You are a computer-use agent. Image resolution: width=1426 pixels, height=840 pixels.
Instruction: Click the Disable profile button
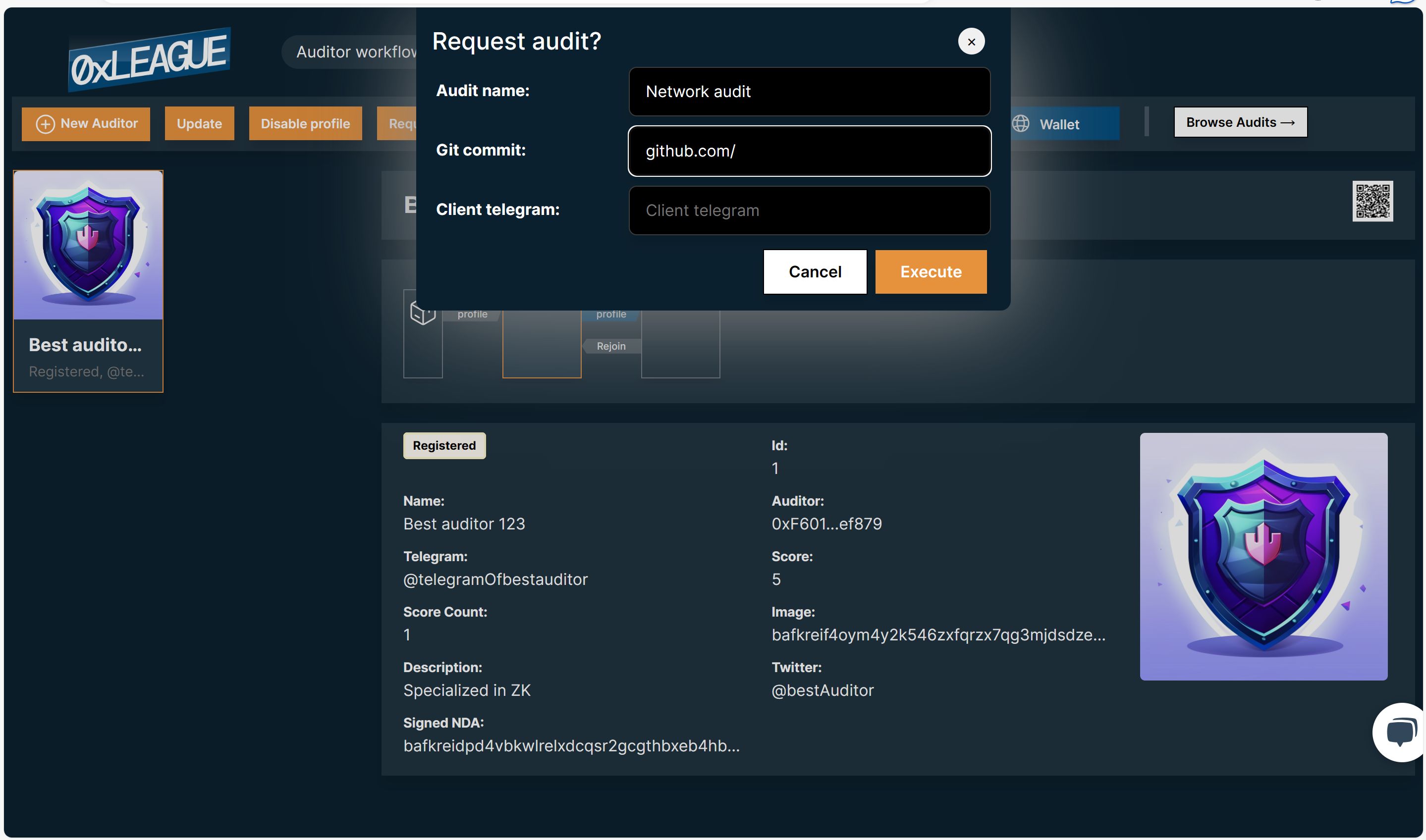tap(305, 123)
